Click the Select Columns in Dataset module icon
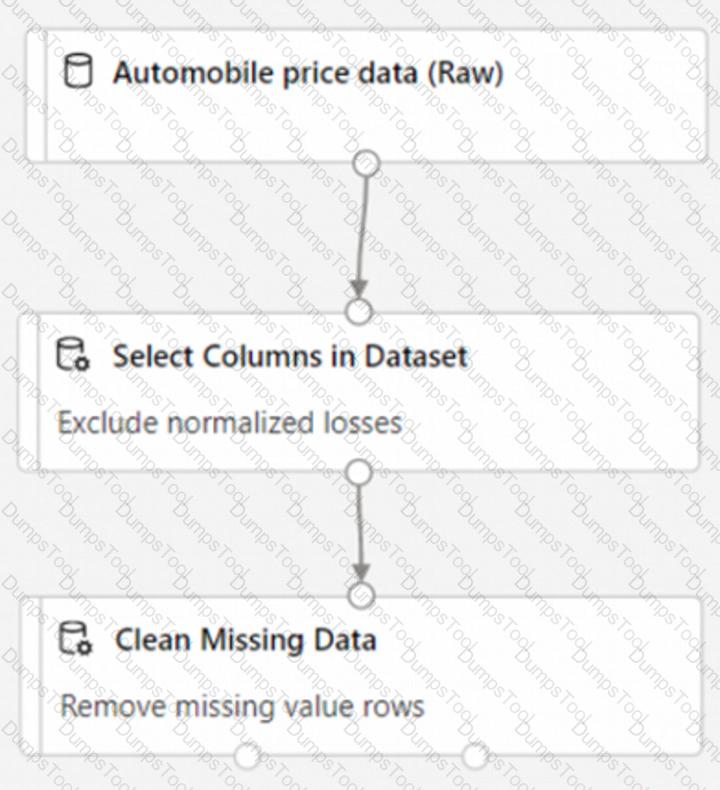720x790 pixels. 73,356
